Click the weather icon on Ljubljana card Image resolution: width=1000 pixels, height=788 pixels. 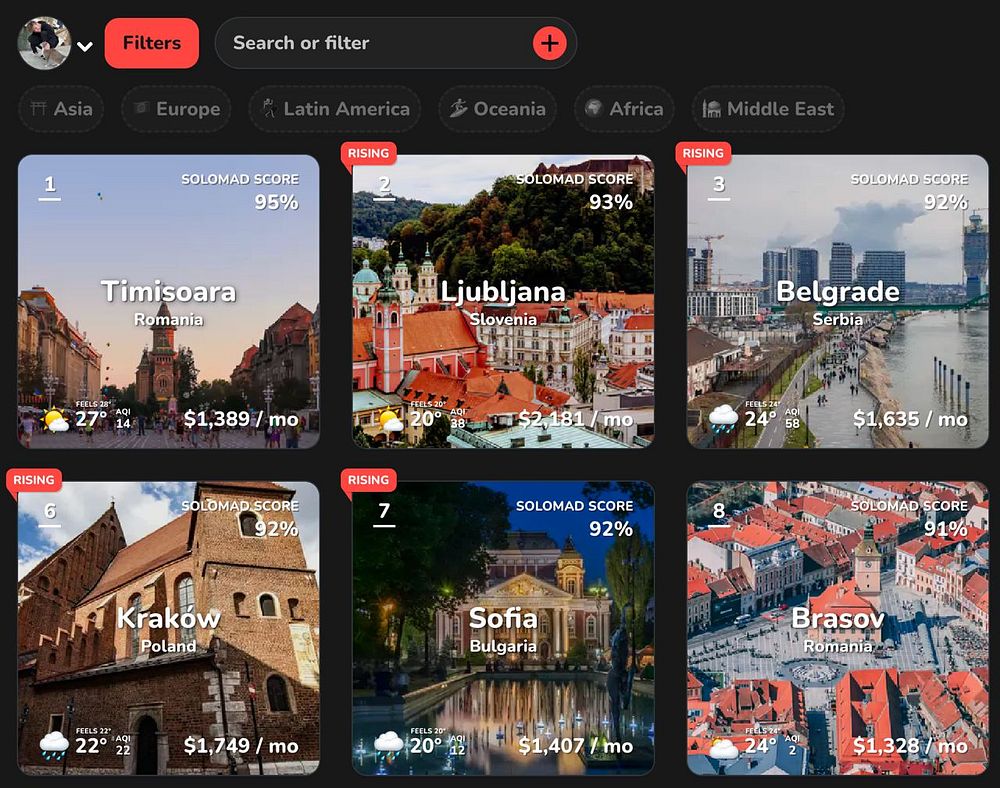[x=390, y=420]
